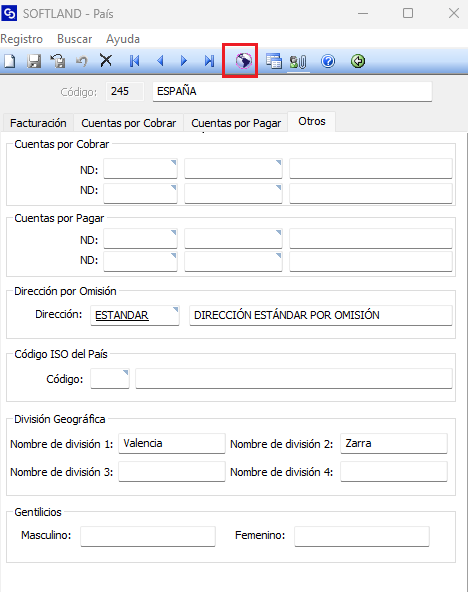The image size is (468, 592).
Task: Go to next record arrow
Action: pyautogui.click(x=184, y=61)
